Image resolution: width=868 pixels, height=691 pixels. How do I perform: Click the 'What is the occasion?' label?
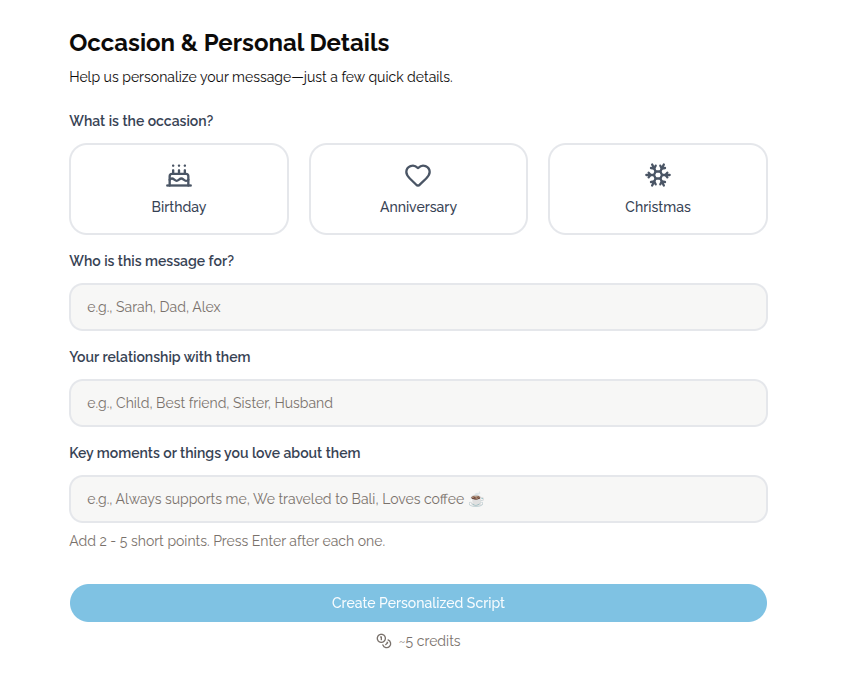(x=141, y=121)
